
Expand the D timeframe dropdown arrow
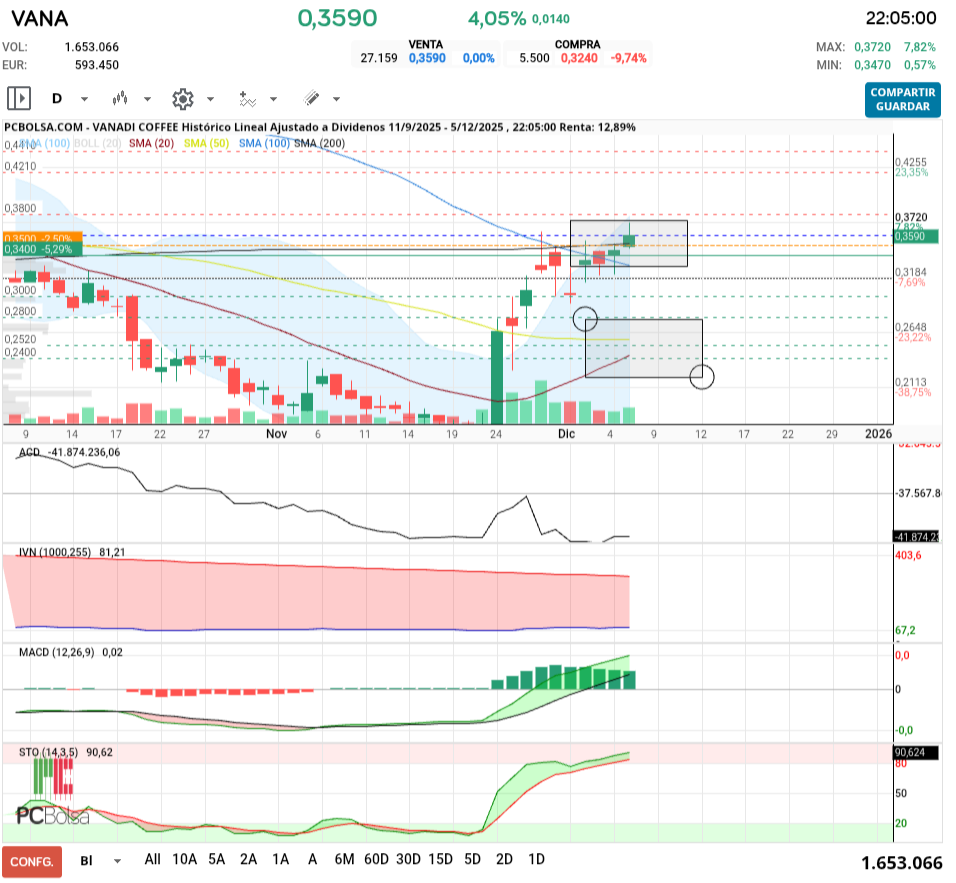click(x=84, y=100)
